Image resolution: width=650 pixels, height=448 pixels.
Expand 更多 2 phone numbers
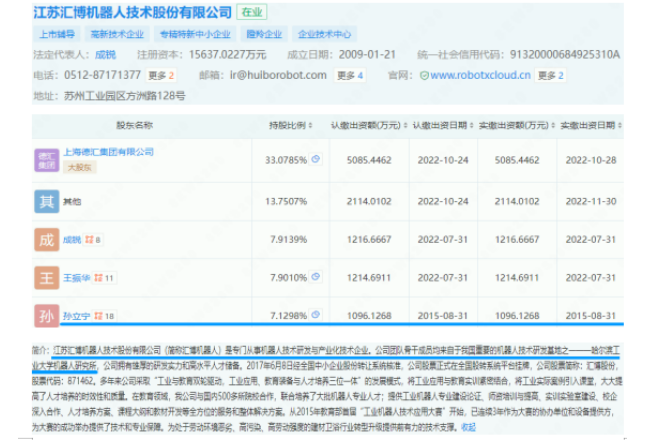coord(161,75)
